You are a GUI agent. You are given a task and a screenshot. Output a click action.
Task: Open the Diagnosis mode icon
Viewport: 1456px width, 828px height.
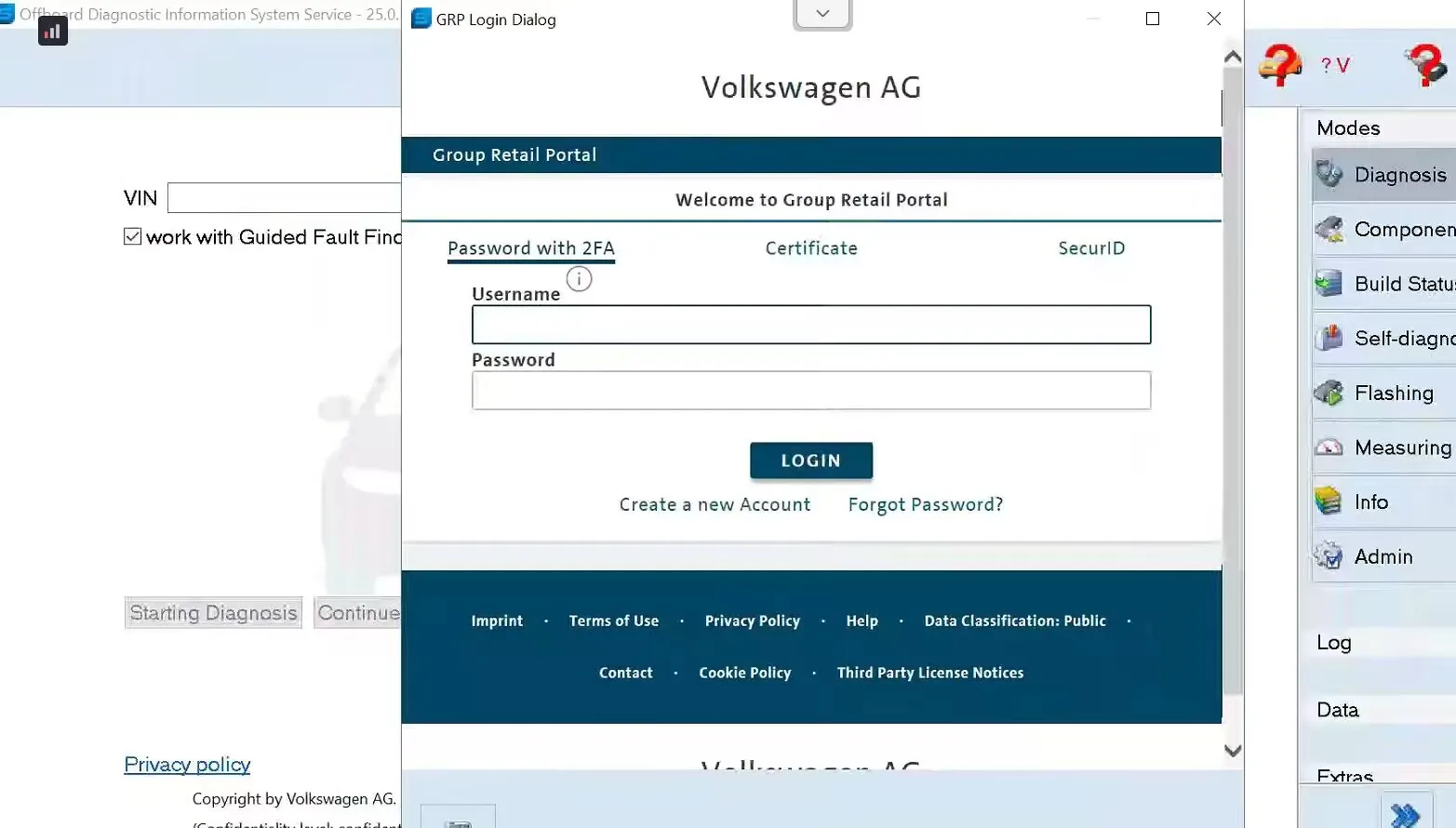click(x=1329, y=174)
